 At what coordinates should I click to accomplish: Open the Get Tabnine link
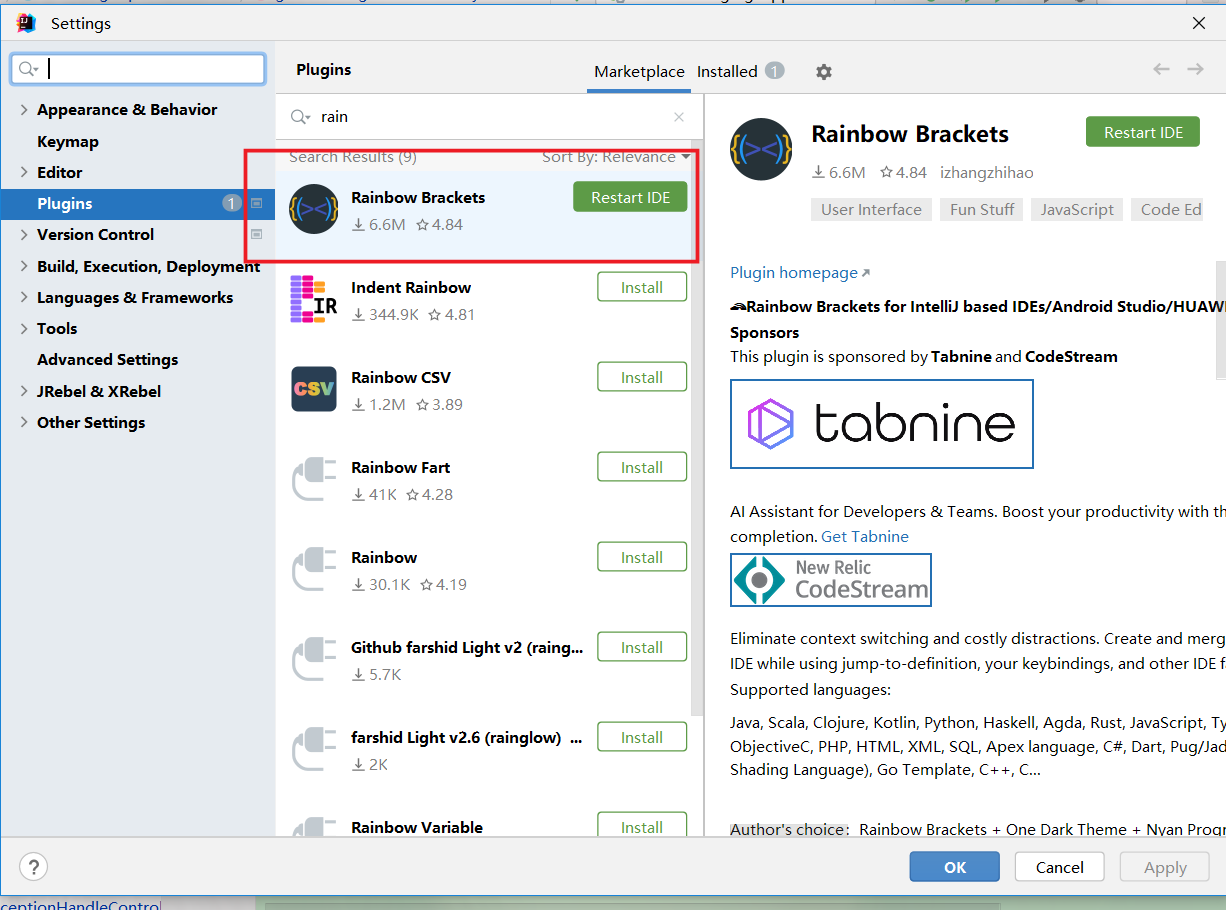click(865, 537)
